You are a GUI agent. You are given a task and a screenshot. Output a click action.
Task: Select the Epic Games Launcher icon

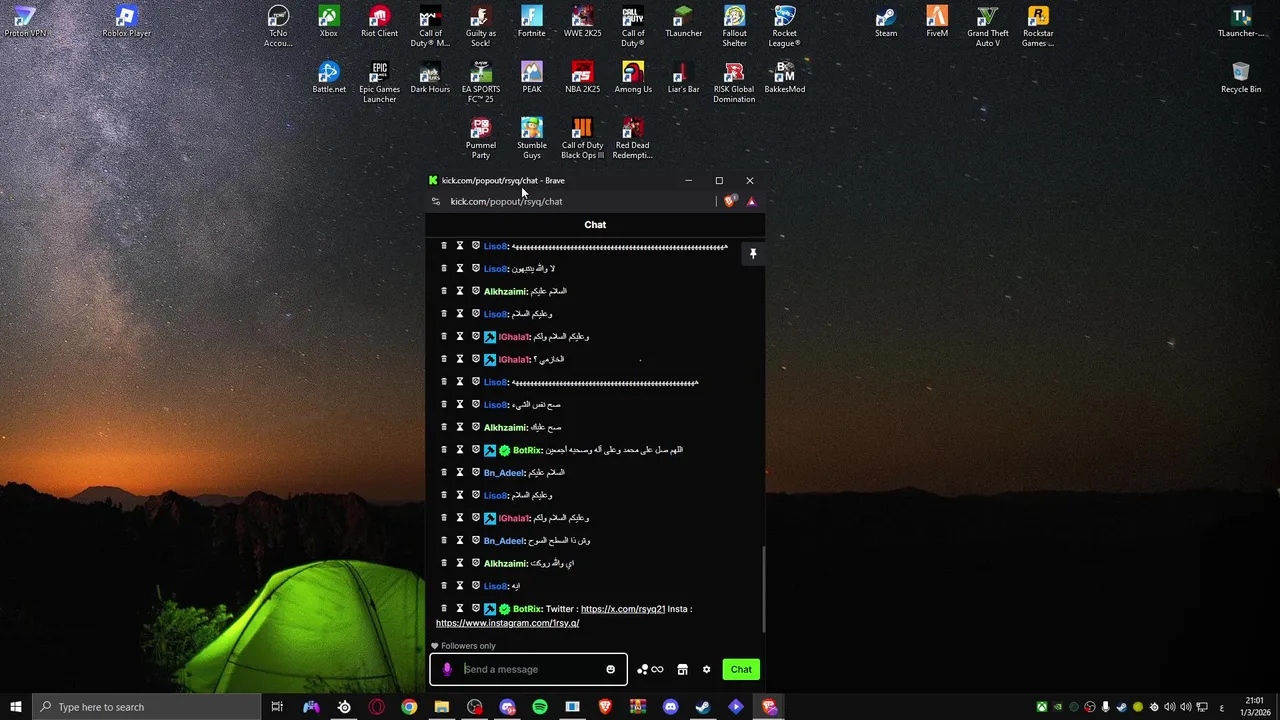(x=379, y=83)
